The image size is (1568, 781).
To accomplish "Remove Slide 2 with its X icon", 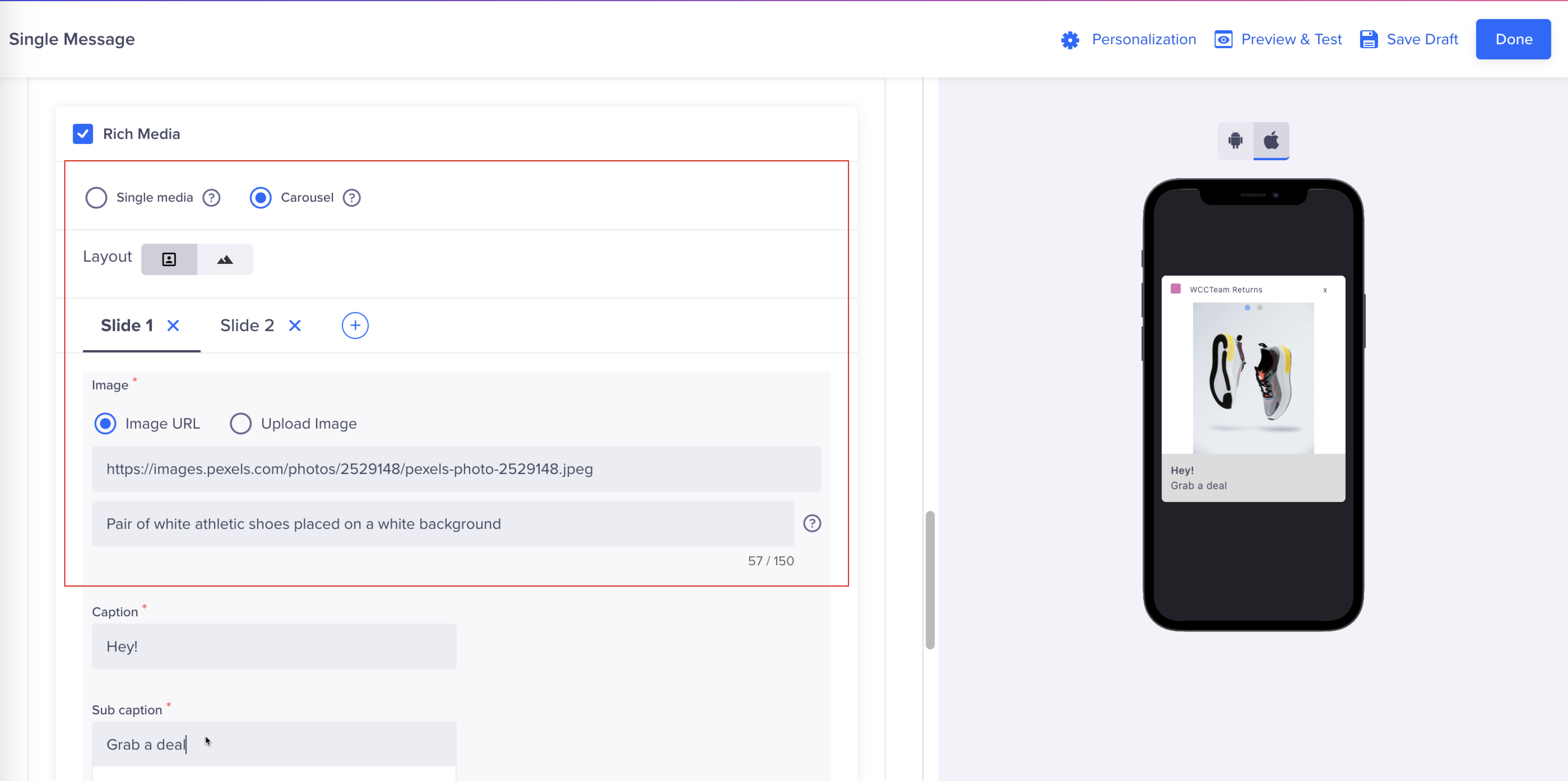I will tap(295, 326).
